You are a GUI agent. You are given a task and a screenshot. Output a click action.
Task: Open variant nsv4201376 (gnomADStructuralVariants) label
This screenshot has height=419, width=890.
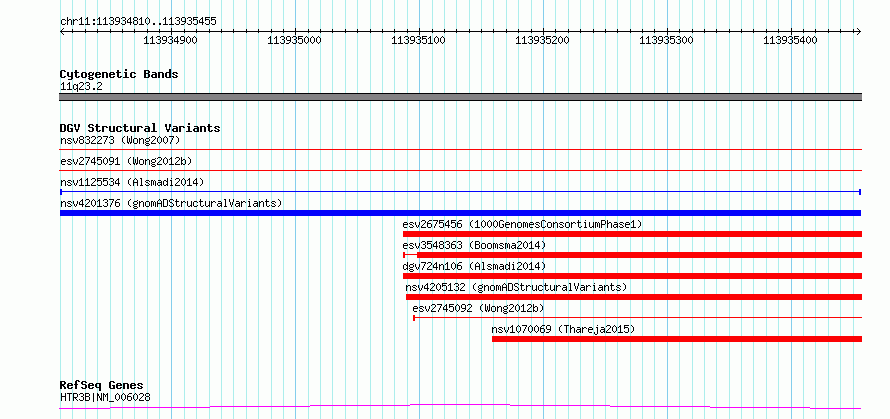(x=171, y=203)
